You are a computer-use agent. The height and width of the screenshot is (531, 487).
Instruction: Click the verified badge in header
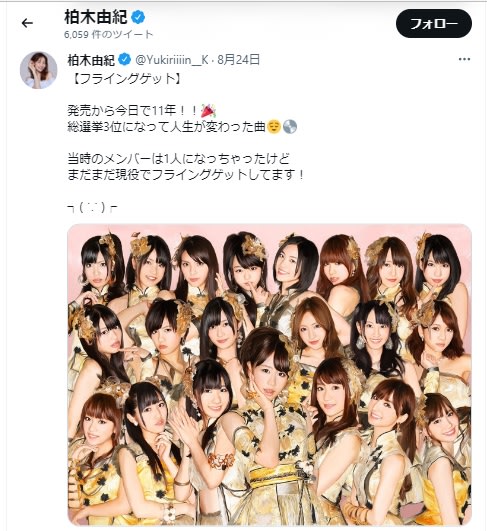tap(138, 17)
